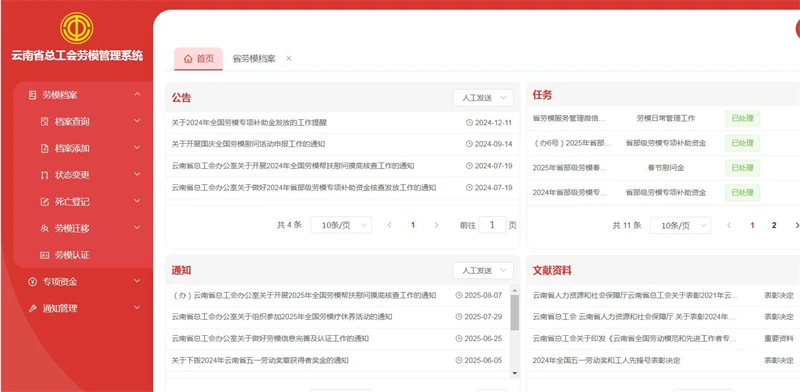Open 10条/页 dropdown in 任务 panel
The image size is (800, 392).
680,226
